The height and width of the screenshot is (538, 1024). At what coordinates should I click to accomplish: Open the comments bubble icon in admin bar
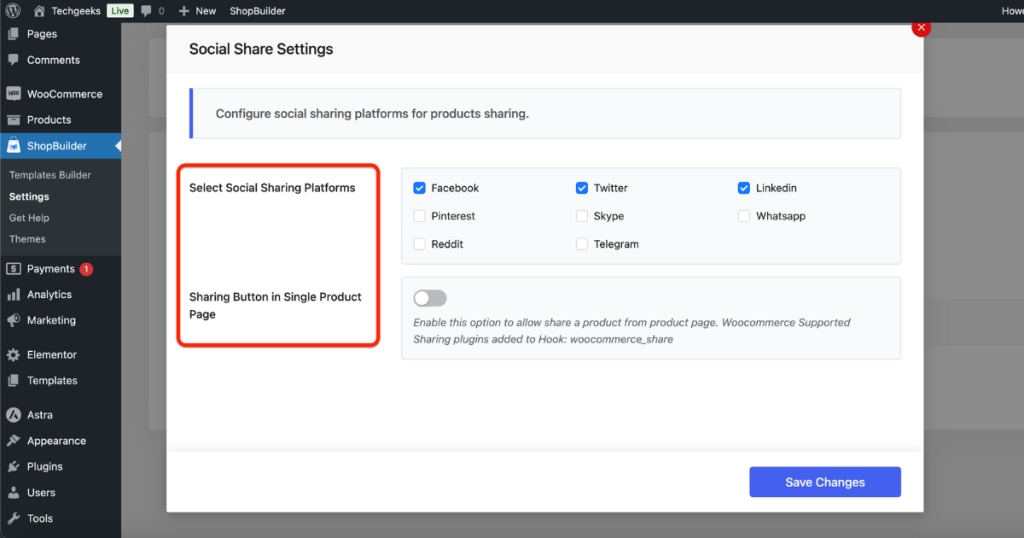146,10
